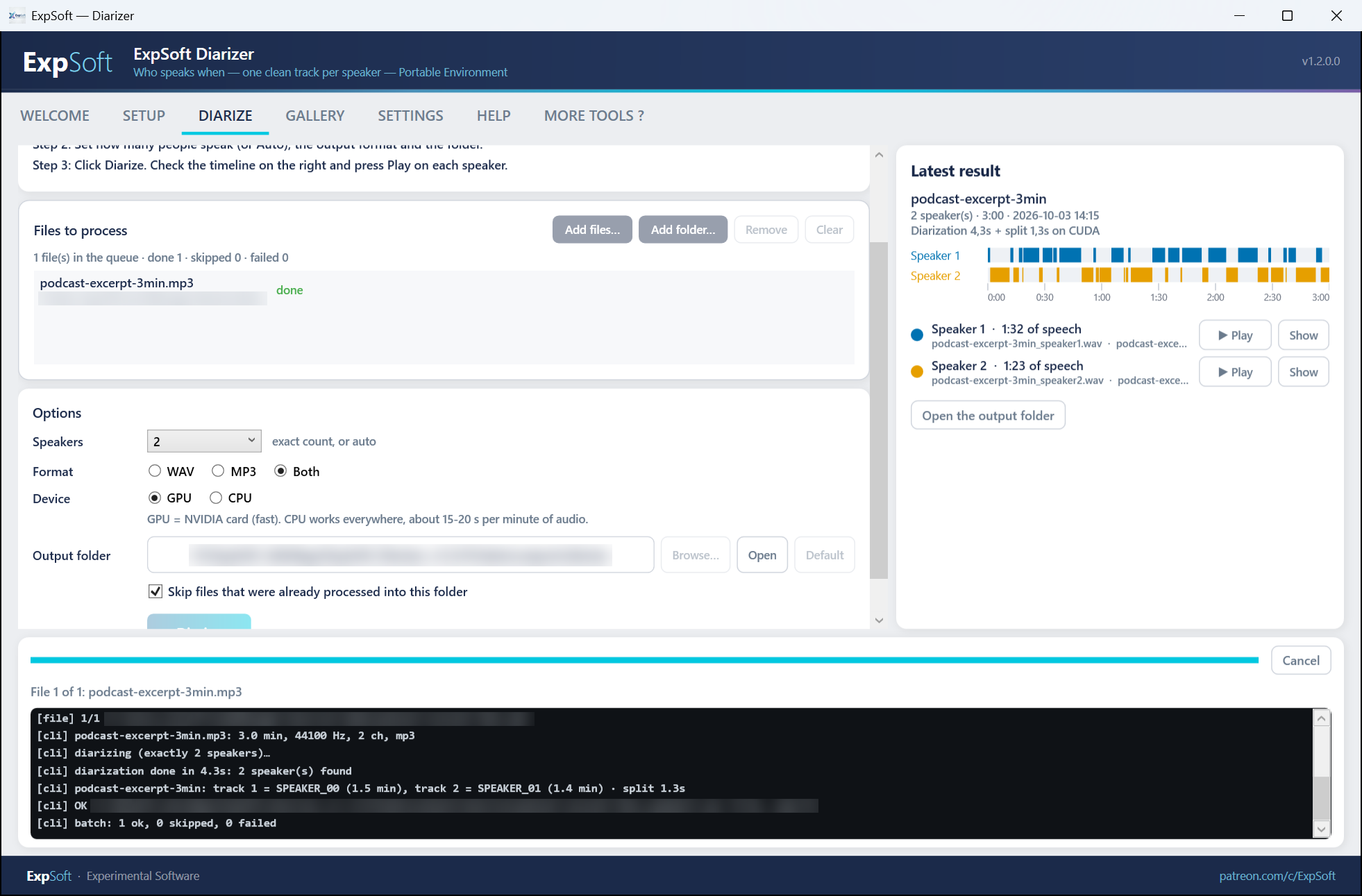Image resolution: width=1362 pixels, height=896 pixels.
Task: Click the scroll-down arrow of the options panel
Action: click(x=879, y=620)
